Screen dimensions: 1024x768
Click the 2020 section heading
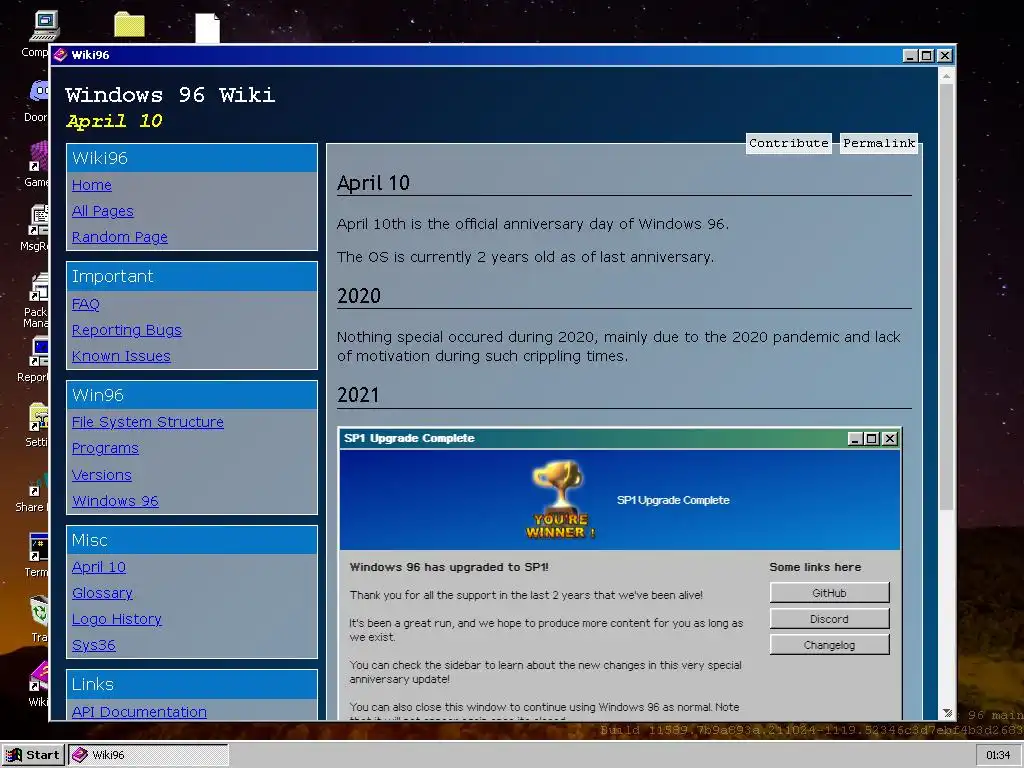(x=359, y=296)
